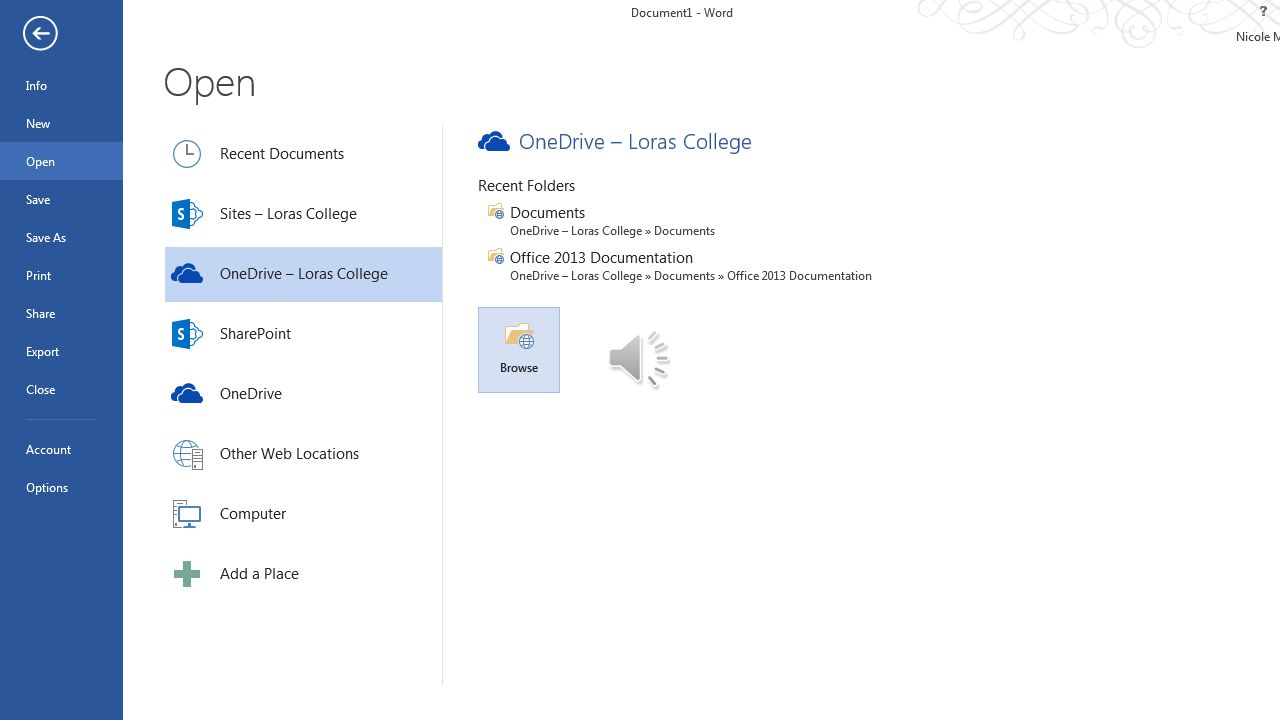Click the Help question mark icon
1280x720 pixels.
click(x=1263, y=12)
